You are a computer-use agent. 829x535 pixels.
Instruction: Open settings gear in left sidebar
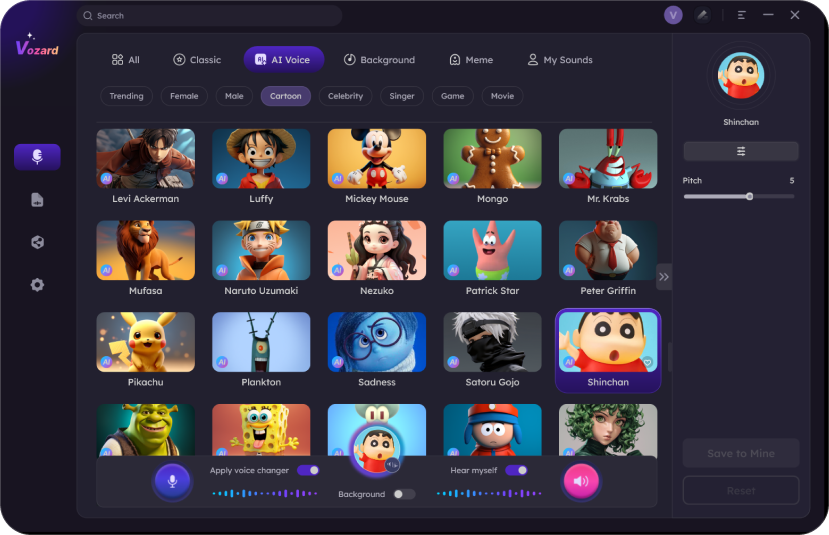[x=37, y=285]
